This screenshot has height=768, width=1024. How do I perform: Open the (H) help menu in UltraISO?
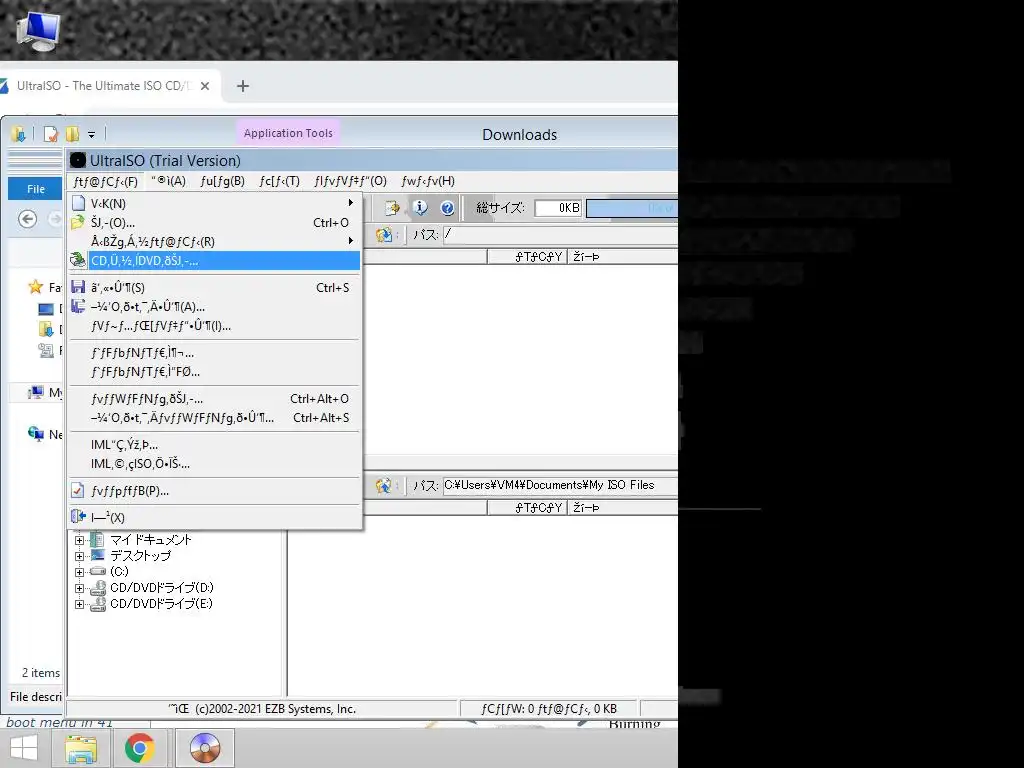tap(428, 181)
